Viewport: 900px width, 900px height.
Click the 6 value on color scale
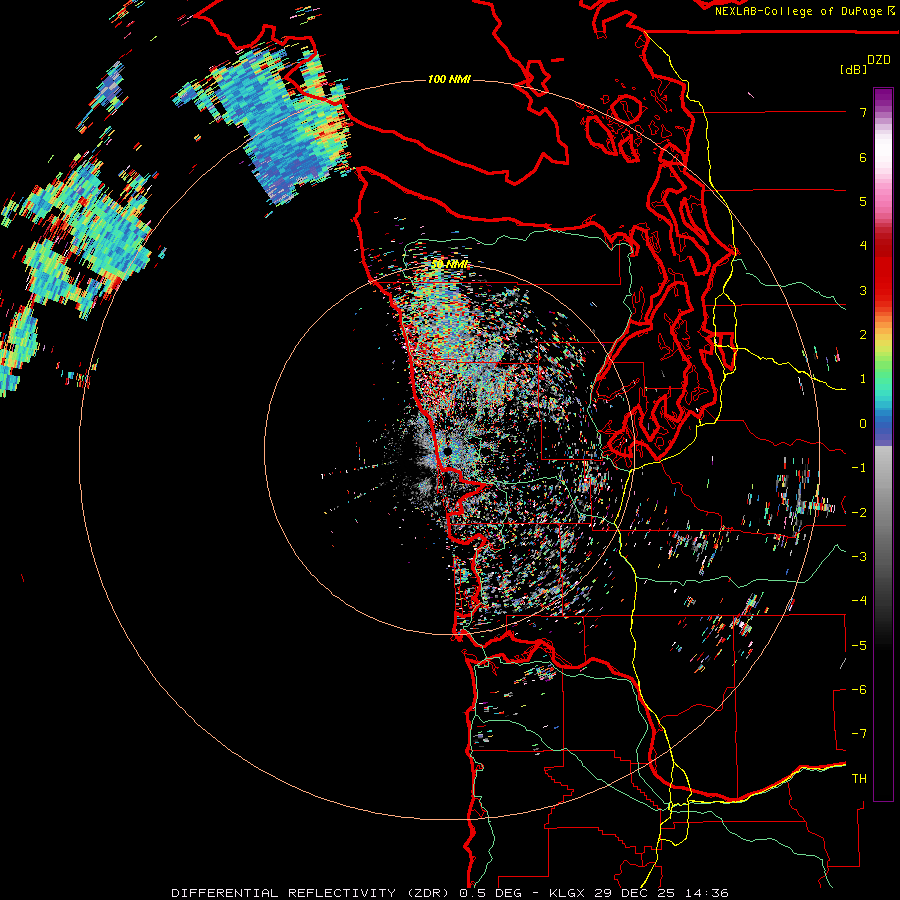pyautogui.click(x=863, y=157)
